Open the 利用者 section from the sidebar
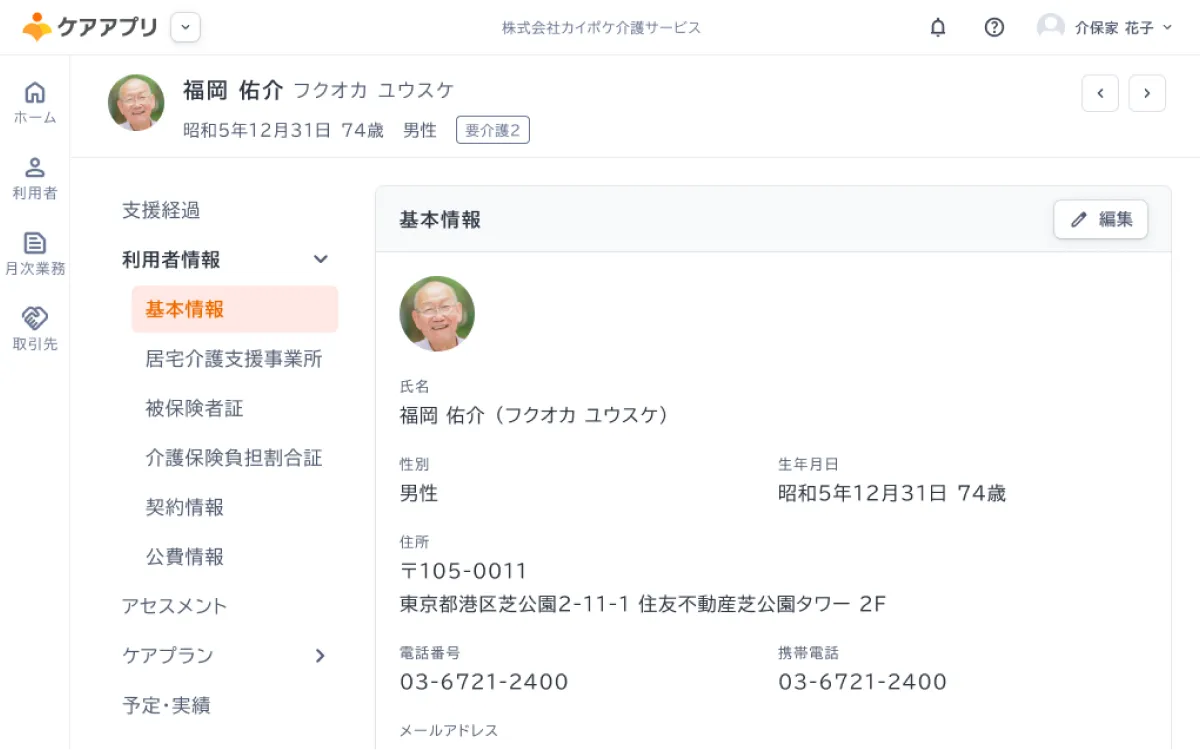This screenshot has height=750, width=1200. coord(34,176)
